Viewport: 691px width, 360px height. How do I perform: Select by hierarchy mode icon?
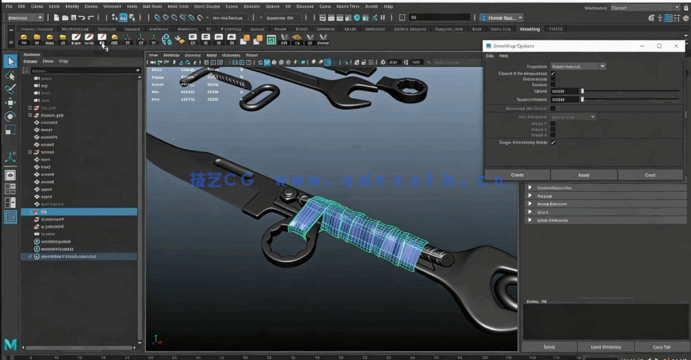115,18
